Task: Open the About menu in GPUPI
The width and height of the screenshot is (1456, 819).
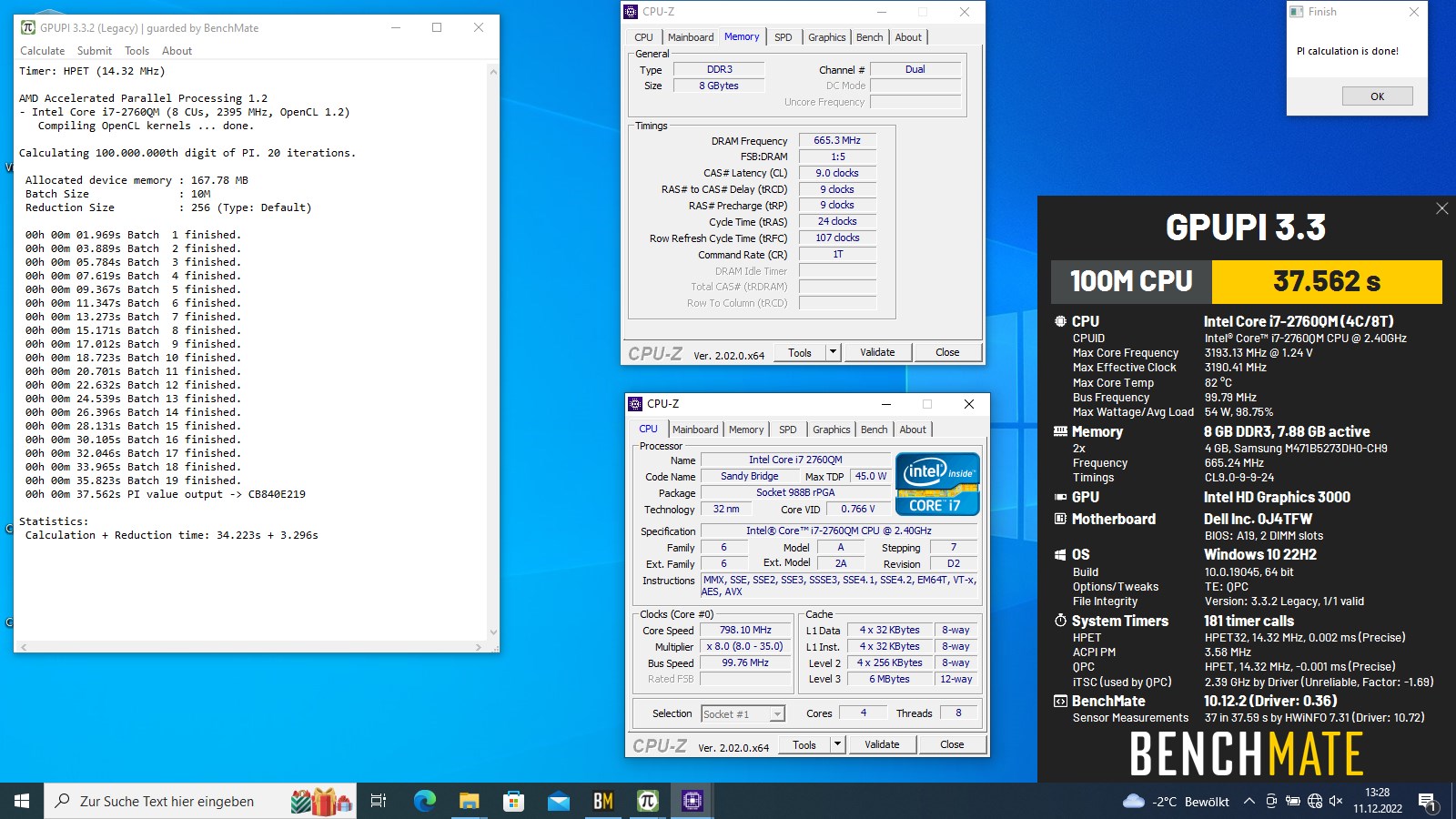Action: pos(177,51)
